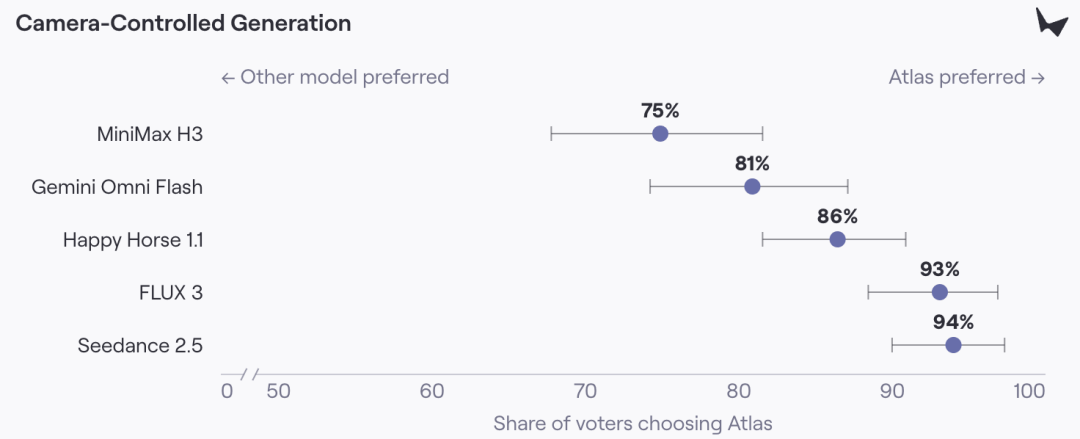
Task: Select the Seedance 2.5 94% data point
Action: point(953,345)
